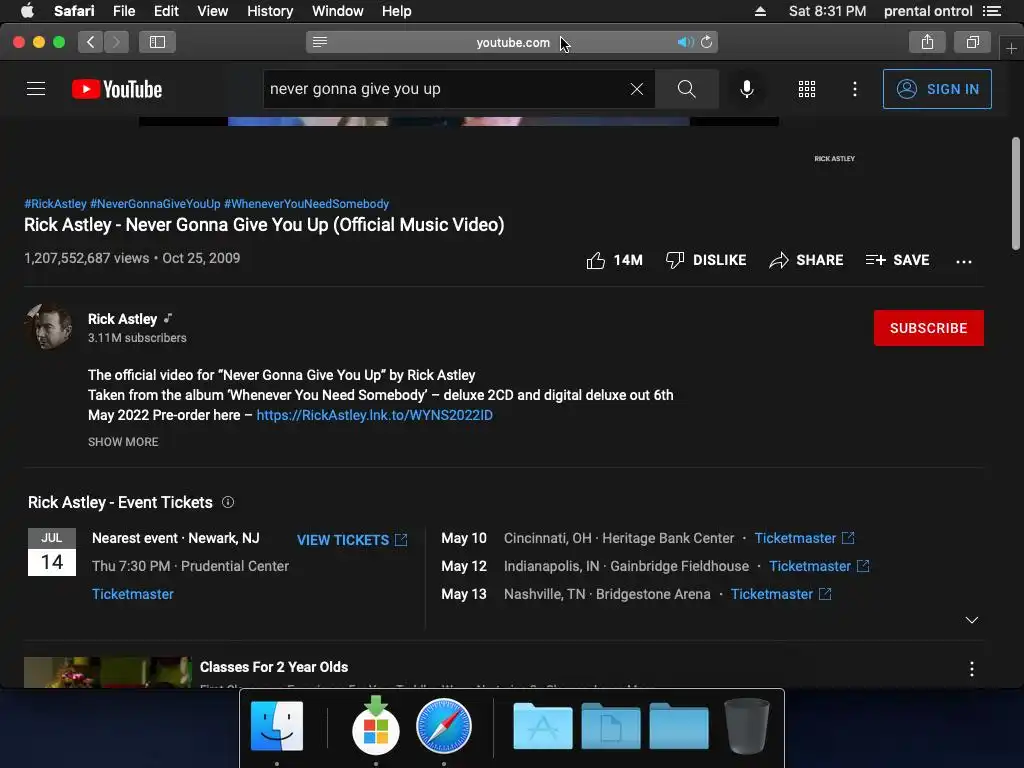The image size is (1024, 768).
Task: Open Ticketmaster link under Prudential Center
Action: pyautogui.click(x=133, y=594)
